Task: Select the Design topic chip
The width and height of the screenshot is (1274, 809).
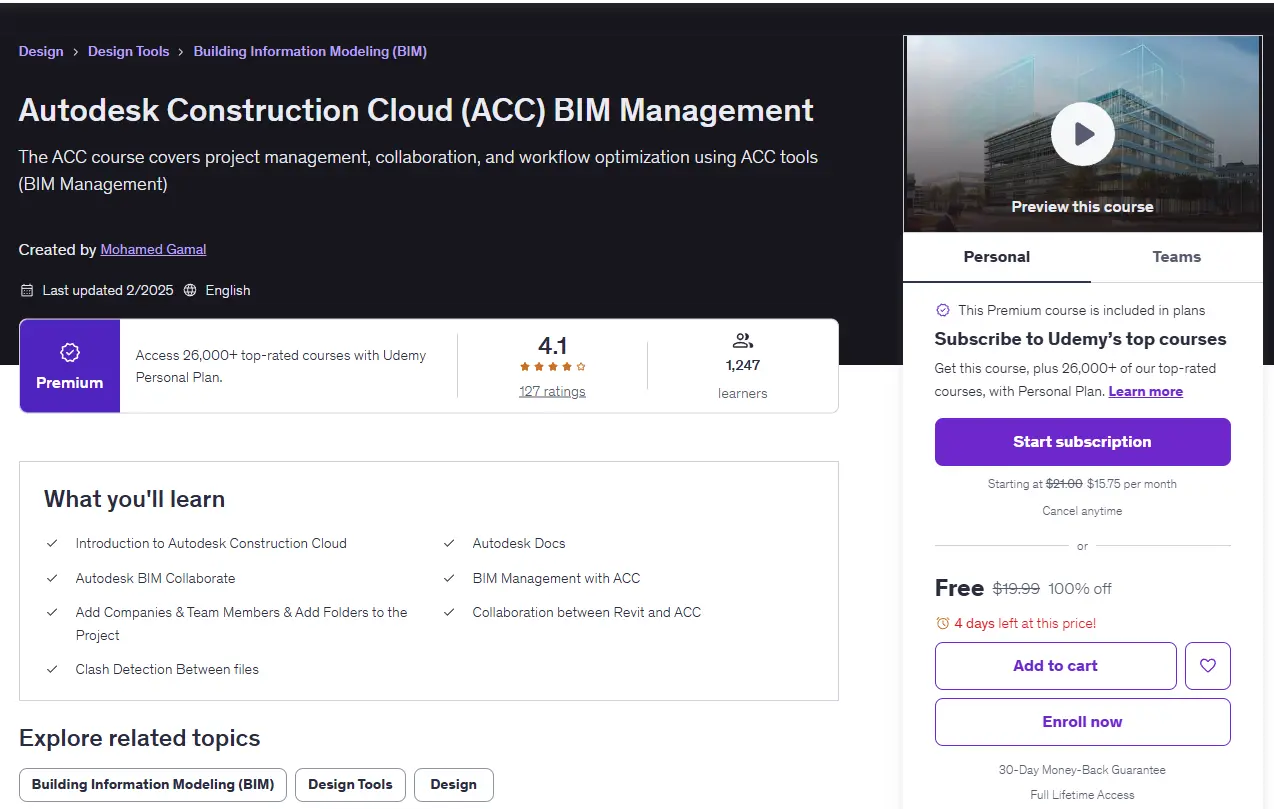Action: tap(453, 785)
